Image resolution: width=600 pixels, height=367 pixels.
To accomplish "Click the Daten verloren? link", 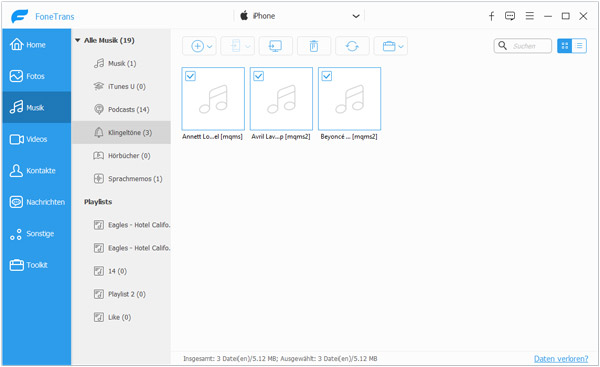I will click(x=561, y=359).
